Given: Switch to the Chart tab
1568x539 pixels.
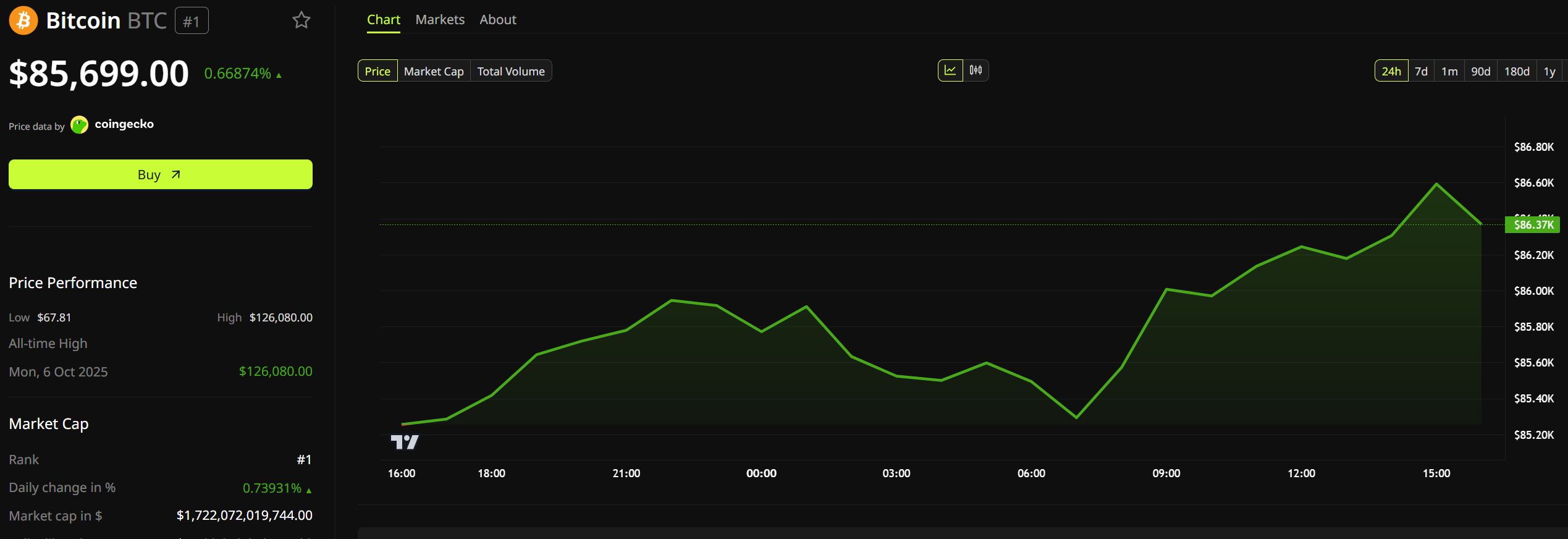Looking at the screenshot, I should (x=384, y=20).
